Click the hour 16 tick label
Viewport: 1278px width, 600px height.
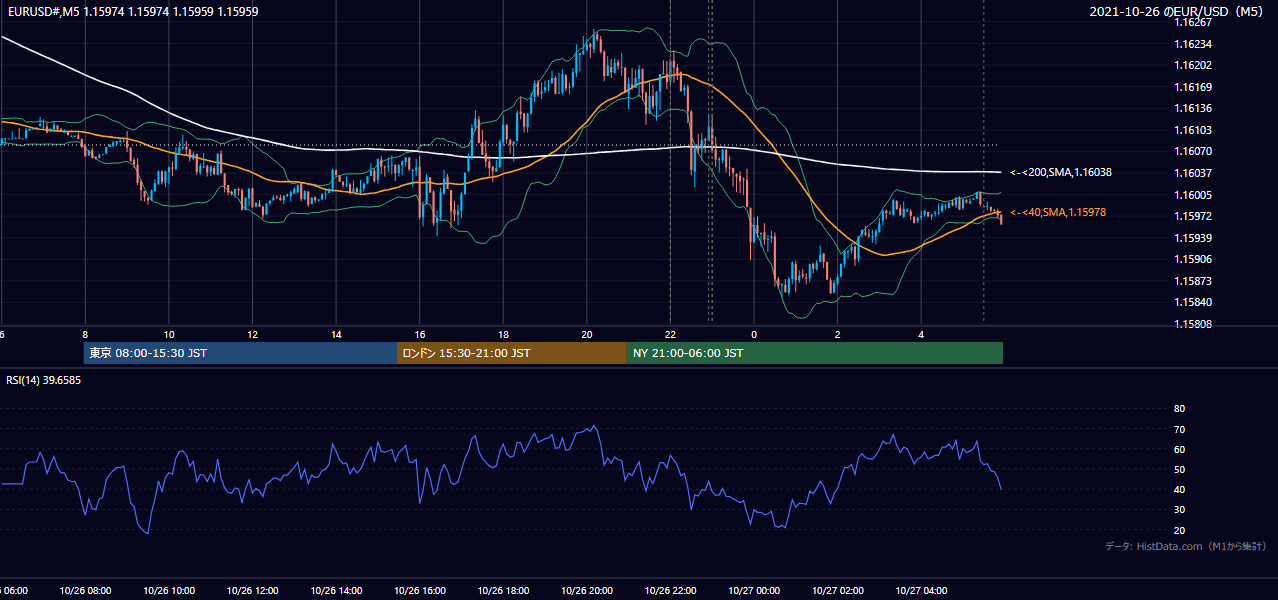point(420,335)
